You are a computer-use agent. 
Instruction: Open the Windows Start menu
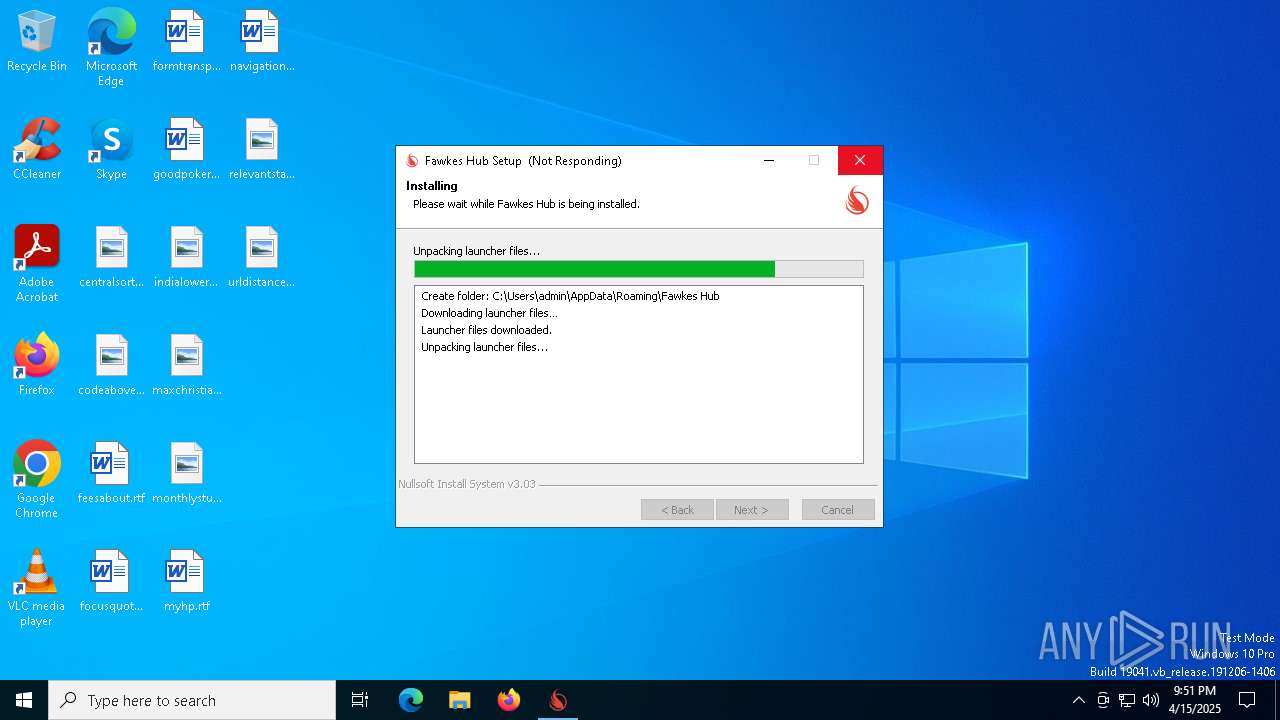(24, 700)
